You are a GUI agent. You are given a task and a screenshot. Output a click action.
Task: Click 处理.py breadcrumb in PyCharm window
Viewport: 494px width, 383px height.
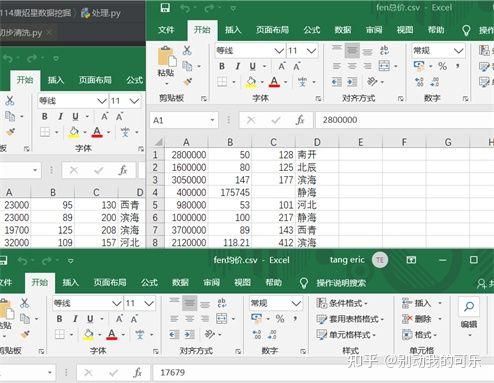tap(101, 13)
